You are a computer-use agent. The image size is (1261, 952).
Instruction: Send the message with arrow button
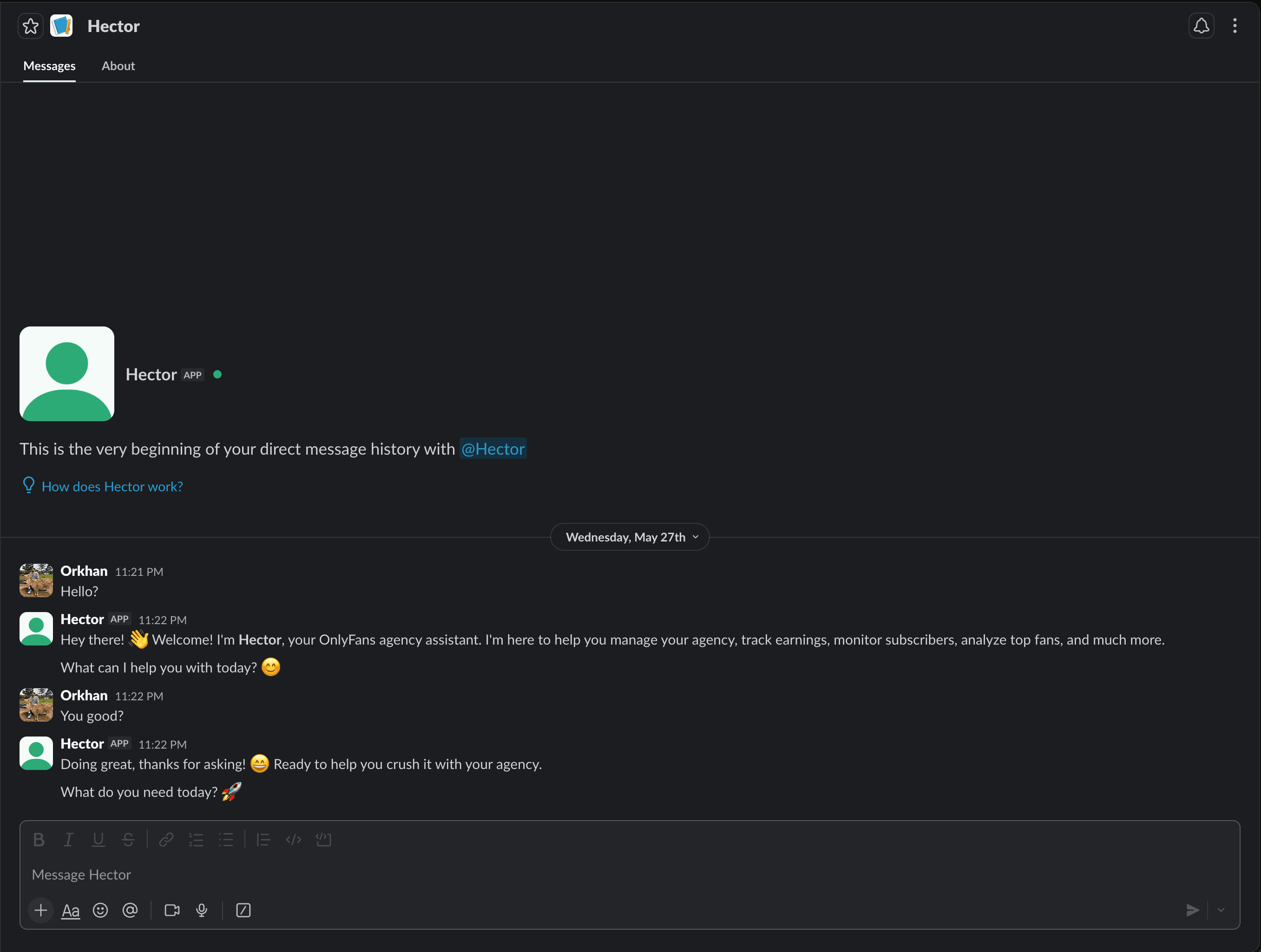click(x=1193, y=910)
